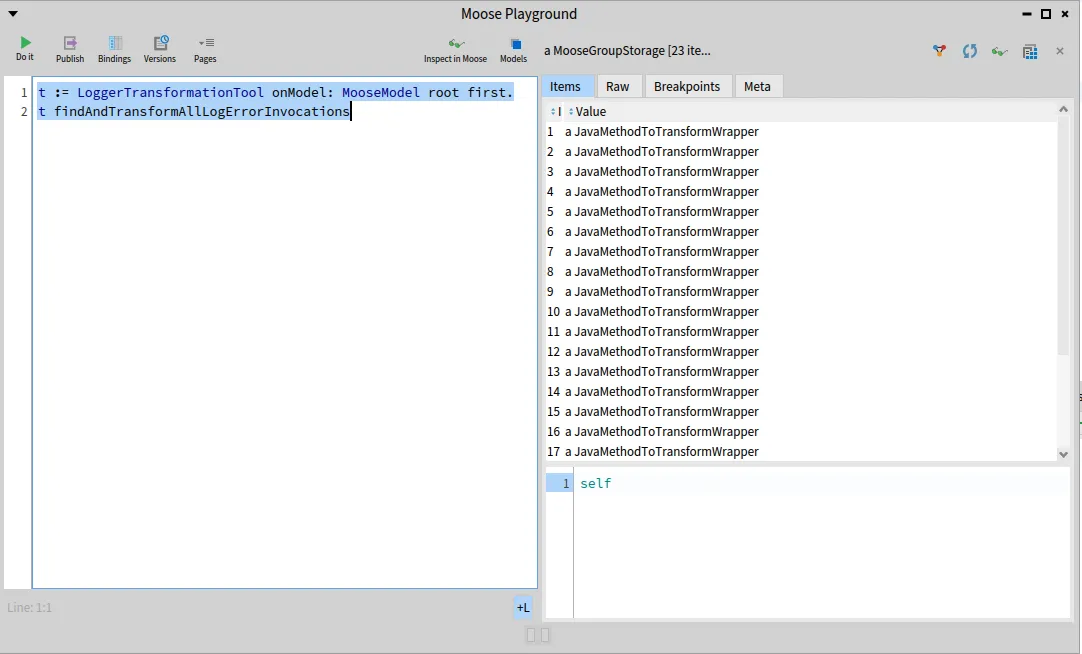Viewport: 1082px width, 654px height.
Task: Click MooseModel in the playground code
Action: tap(381, 92)
